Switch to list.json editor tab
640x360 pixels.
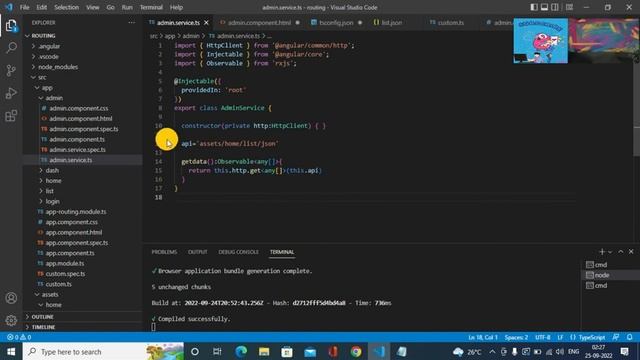point(391,23)
